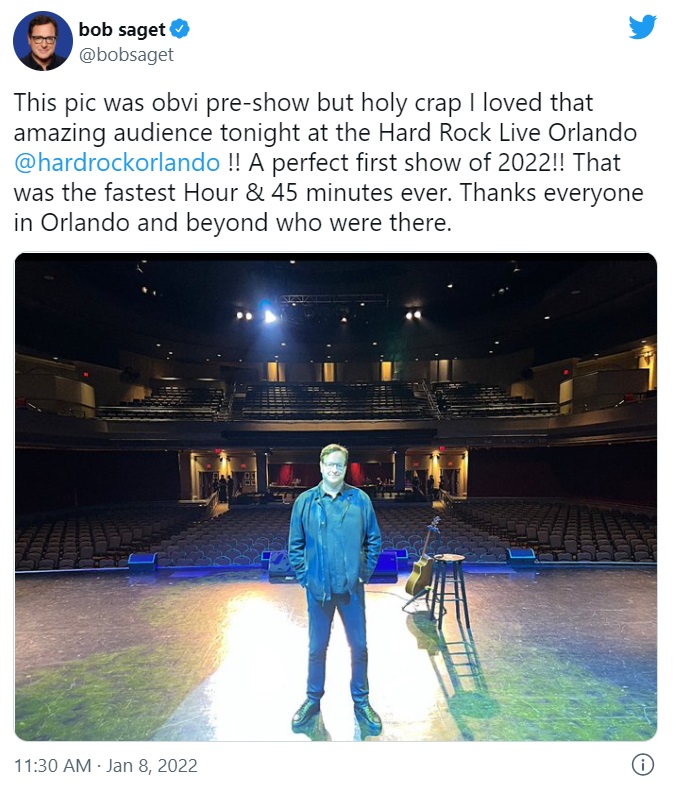Viewport: 674px width, 786px height.
Task: Open the @bobsaget handle link
Action: tap(126, 55)
